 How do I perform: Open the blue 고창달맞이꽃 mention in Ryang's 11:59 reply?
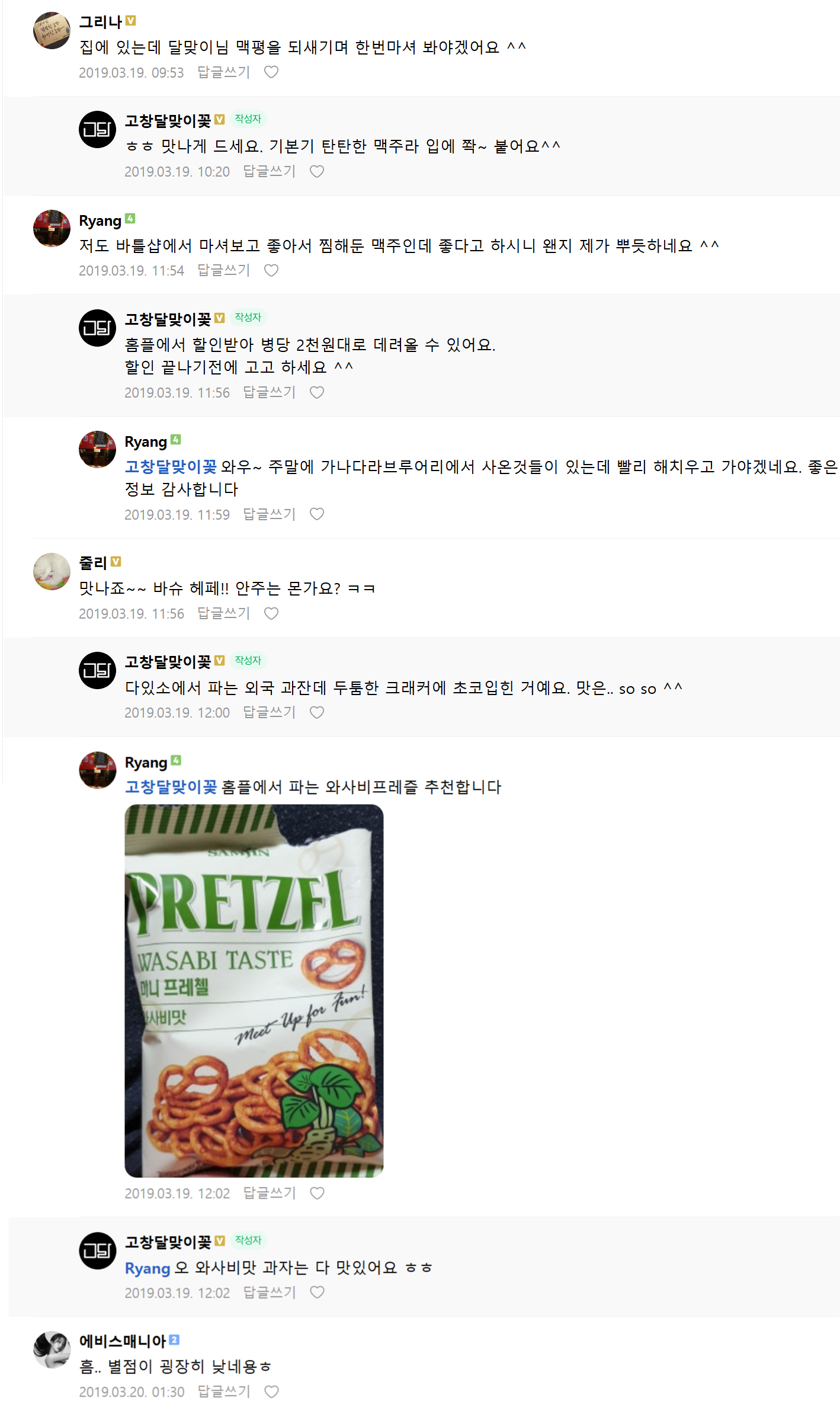pyautogui.click(x=171, y=467)
